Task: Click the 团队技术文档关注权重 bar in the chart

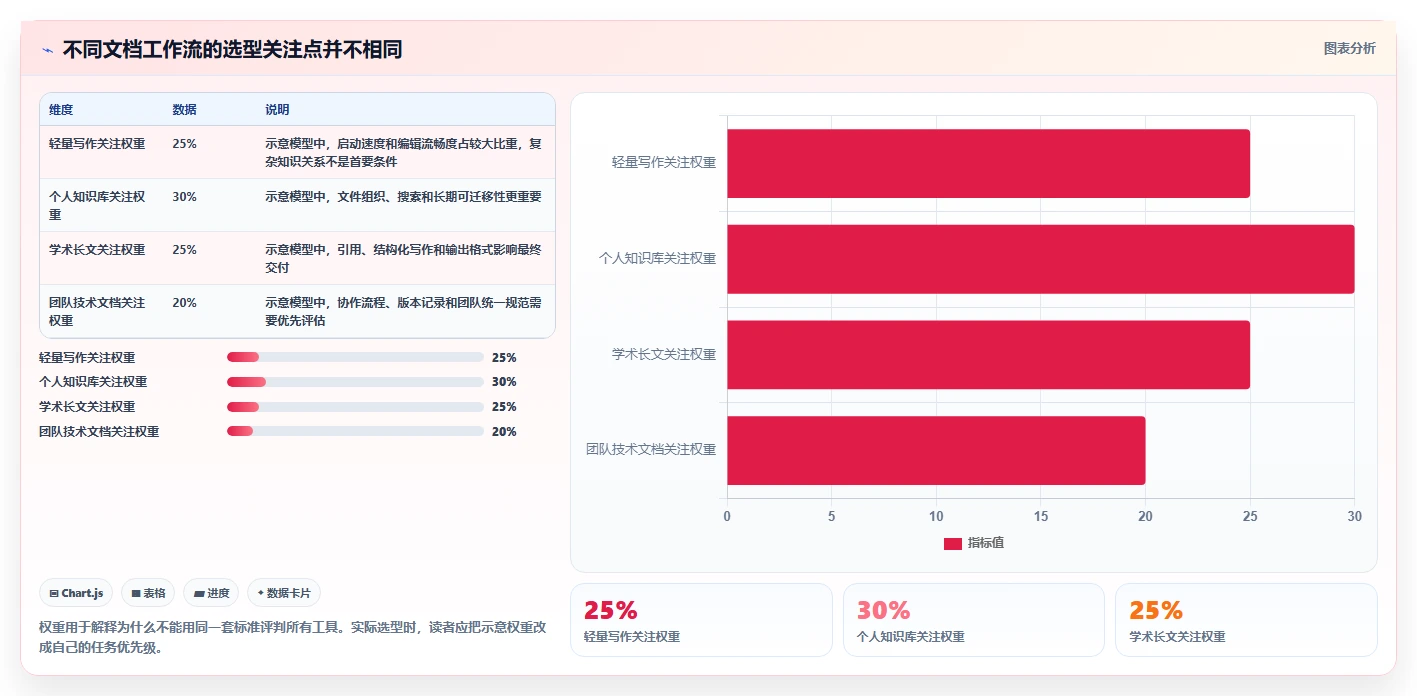Action: tap(936, 450)
